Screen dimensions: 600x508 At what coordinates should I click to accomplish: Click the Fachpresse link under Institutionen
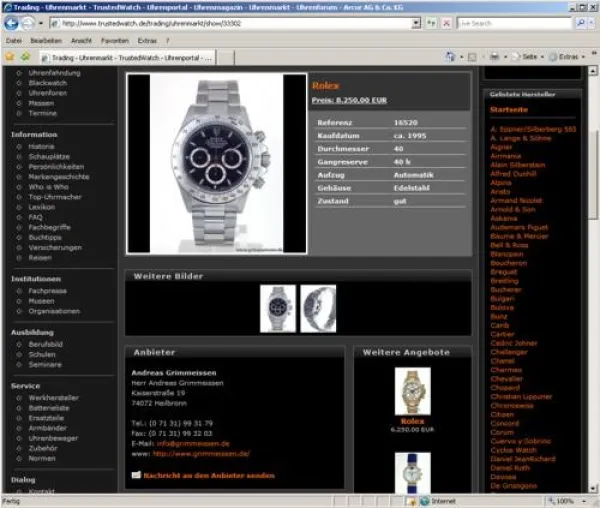click(47, 291)
